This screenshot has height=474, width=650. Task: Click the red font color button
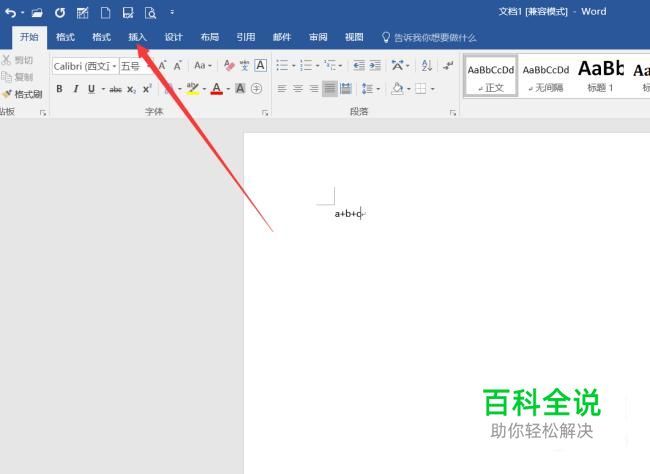pyautogui.click(x=216, y=89)
